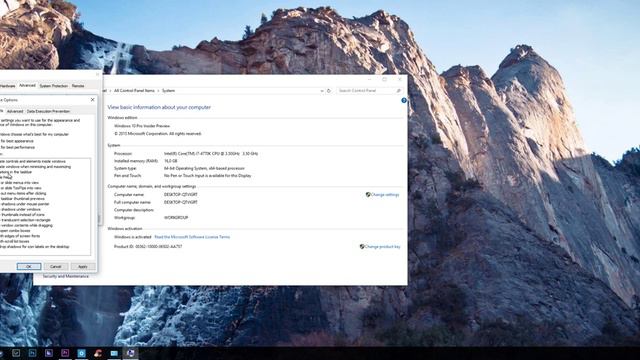
Task: Open the Hardware tab in System Properties
Action: click(7, 86)
